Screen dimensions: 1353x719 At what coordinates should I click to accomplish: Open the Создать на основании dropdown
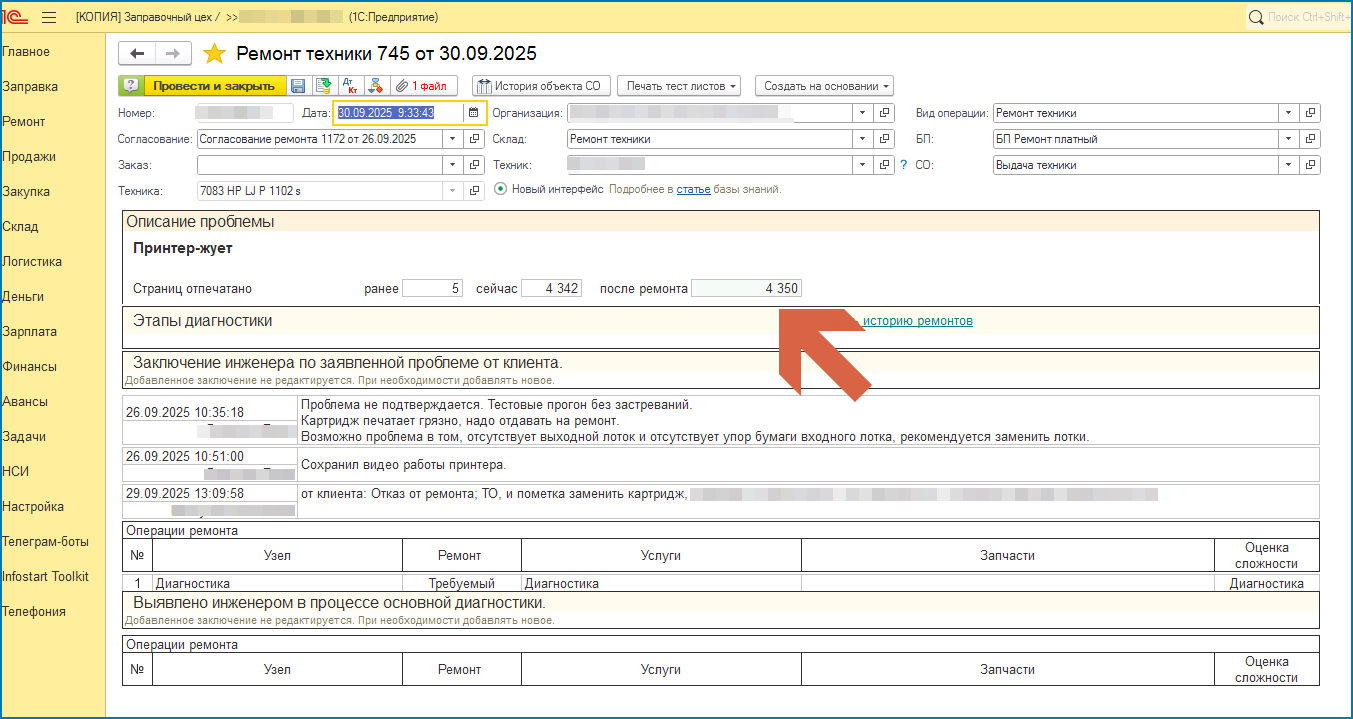coord(823,86)
